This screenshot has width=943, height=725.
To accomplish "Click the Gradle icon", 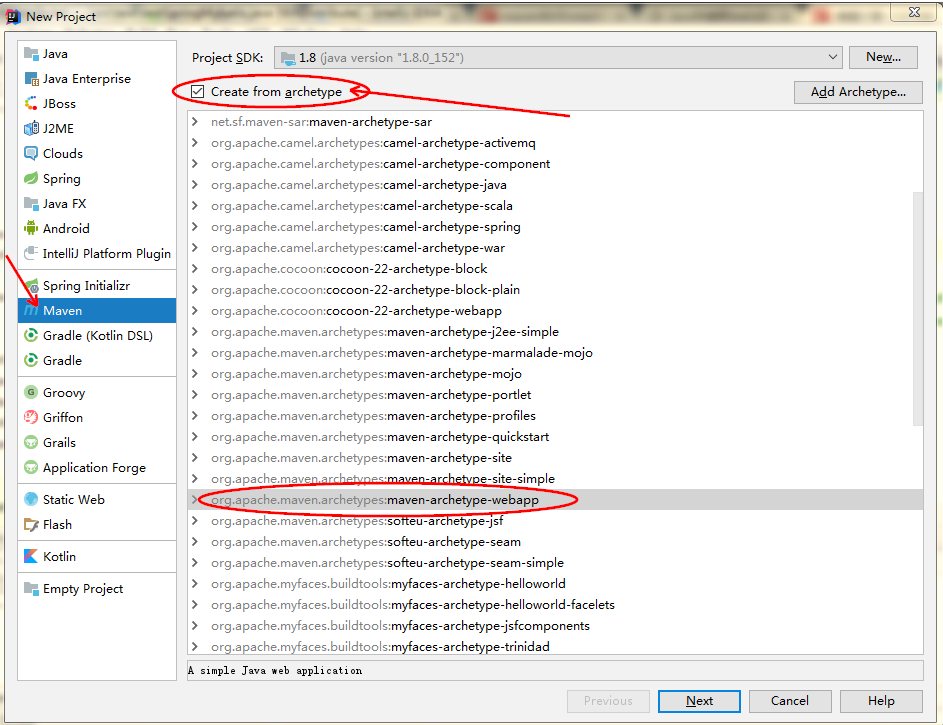I will pyautogui.click(x=31, y=361).
